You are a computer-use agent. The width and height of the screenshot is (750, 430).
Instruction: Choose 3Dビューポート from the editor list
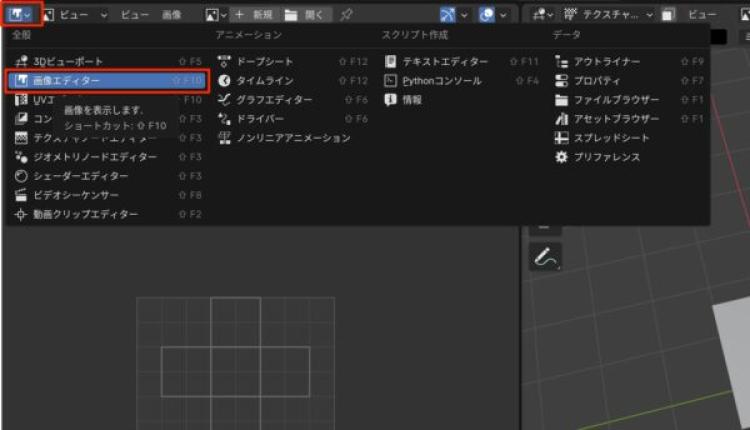(x=62, y=61)
